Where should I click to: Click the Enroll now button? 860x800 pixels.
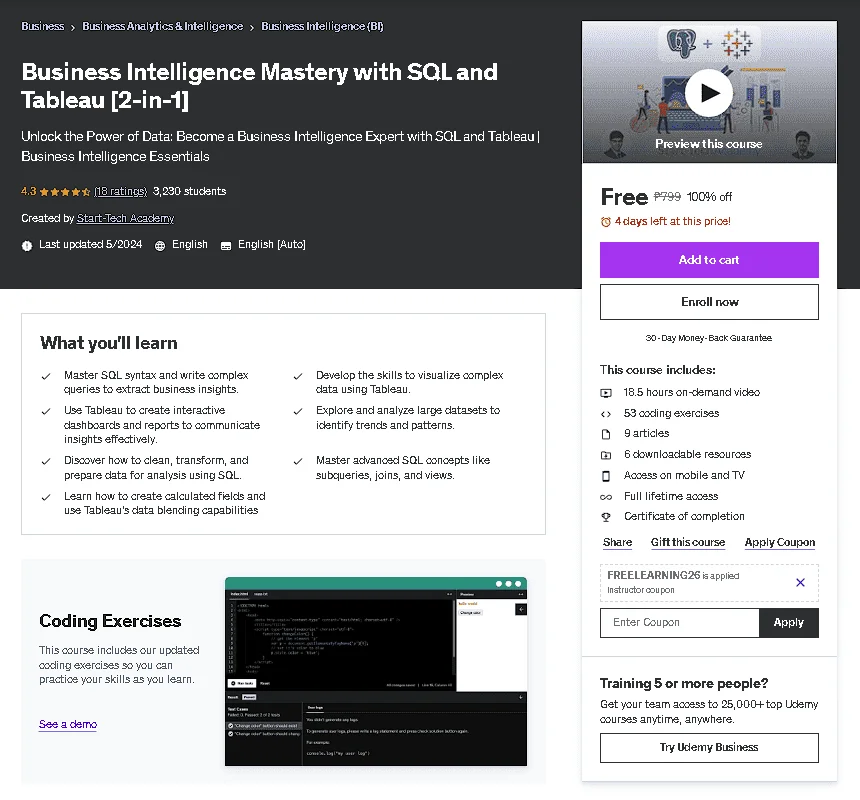(709, 302)
